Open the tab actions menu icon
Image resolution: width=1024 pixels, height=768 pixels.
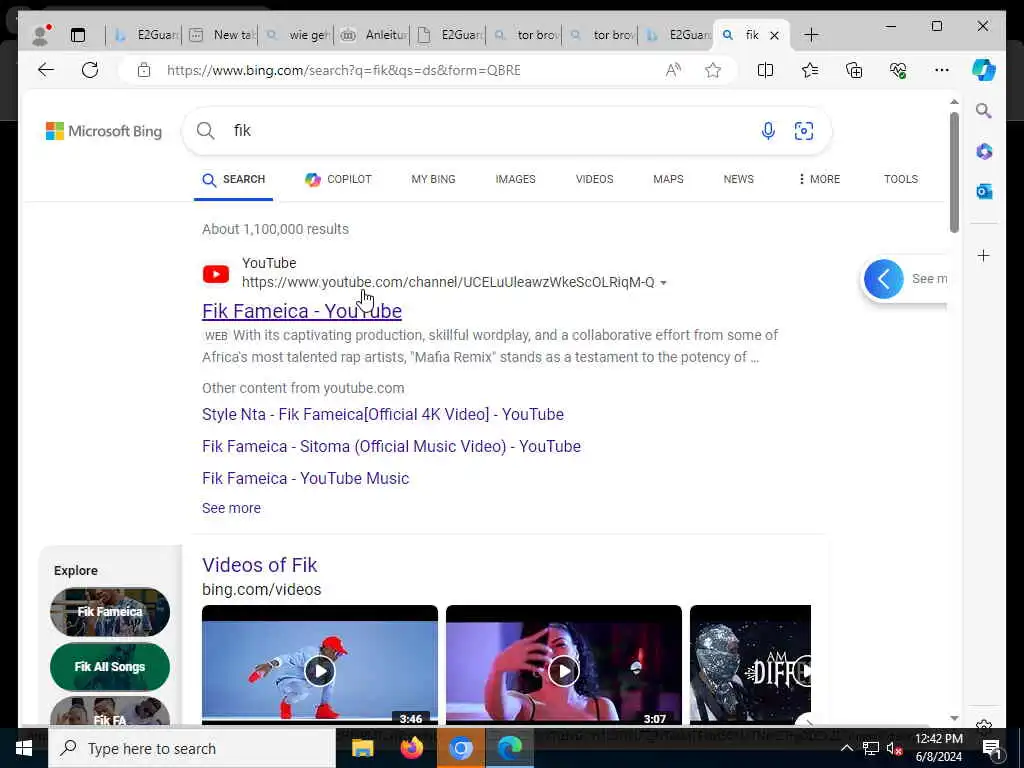coord(78,35)
